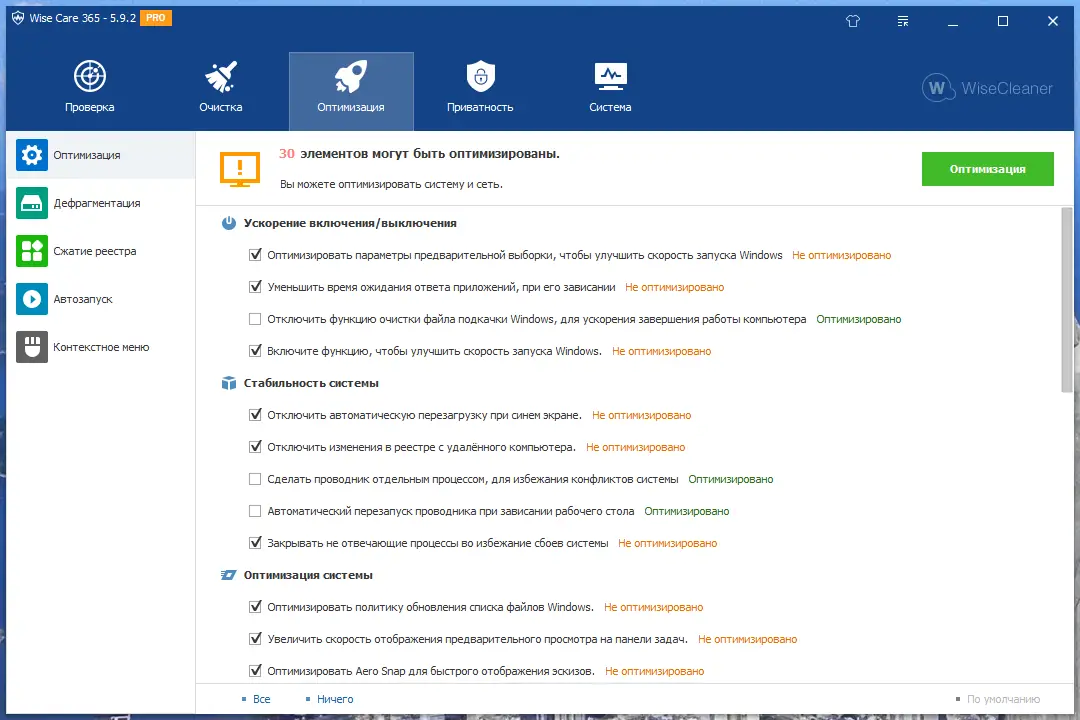
Task: Click text Вы можете оптимизировать систему и сеть
Action: coord(391,185)
